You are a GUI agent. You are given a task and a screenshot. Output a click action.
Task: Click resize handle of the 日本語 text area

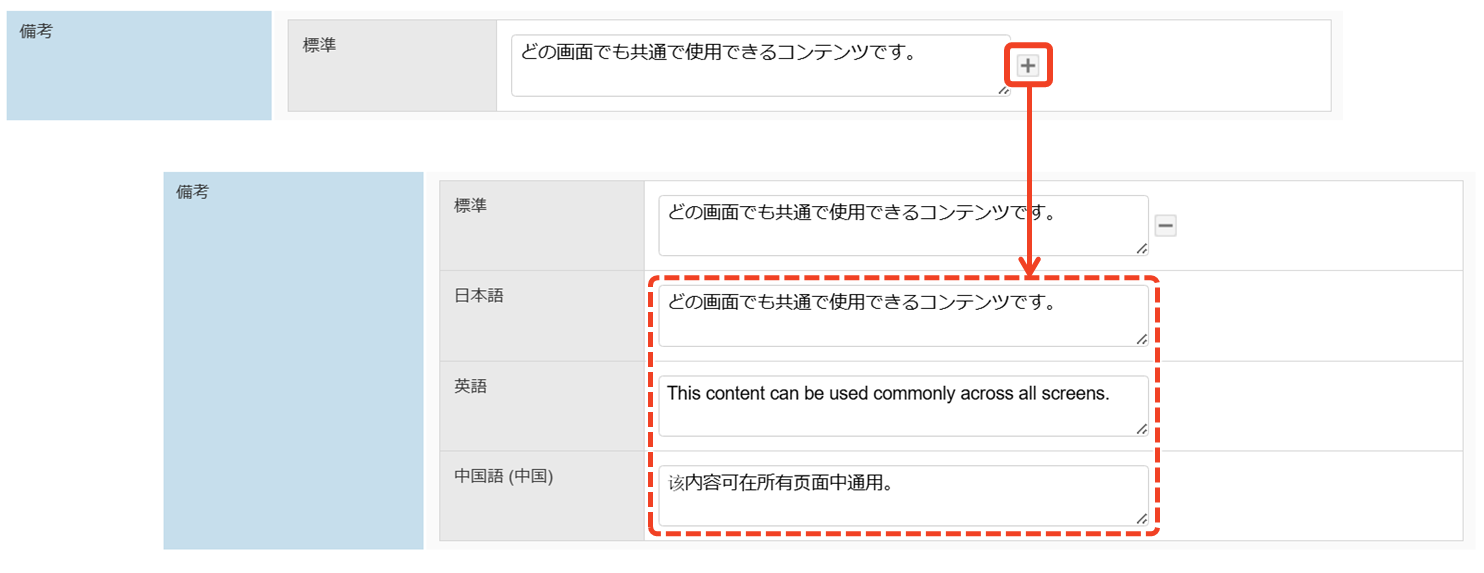point(1141,339)
